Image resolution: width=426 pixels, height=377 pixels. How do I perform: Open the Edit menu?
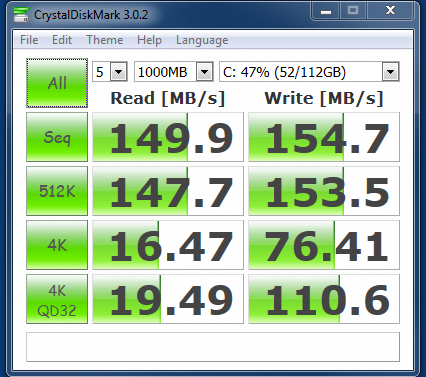[62, 40]
